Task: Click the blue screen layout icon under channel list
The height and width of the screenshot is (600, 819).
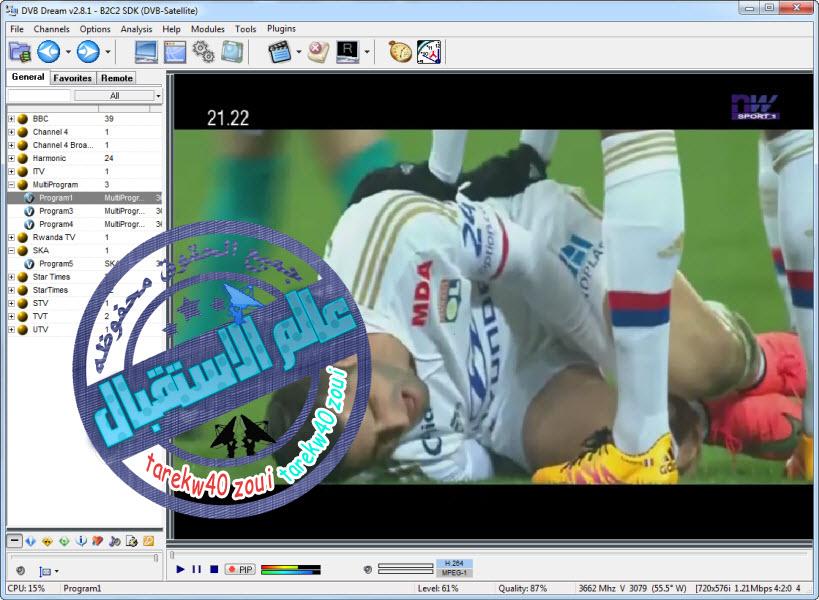Action: tap(45, 571)
